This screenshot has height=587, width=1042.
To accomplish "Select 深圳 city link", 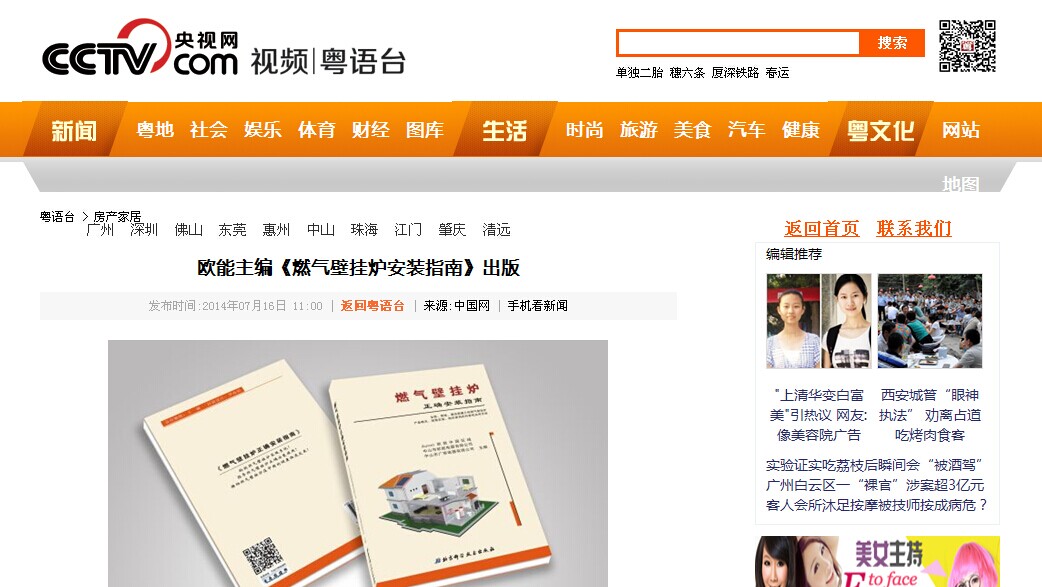I will tap(144, 230).
